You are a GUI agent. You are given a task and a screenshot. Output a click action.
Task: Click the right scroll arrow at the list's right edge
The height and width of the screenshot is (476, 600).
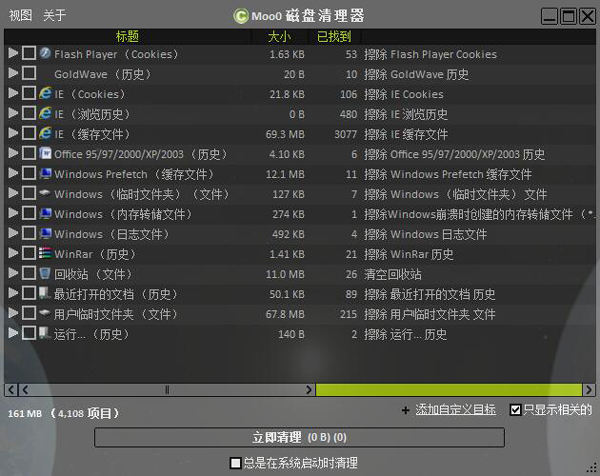[589, 390]
